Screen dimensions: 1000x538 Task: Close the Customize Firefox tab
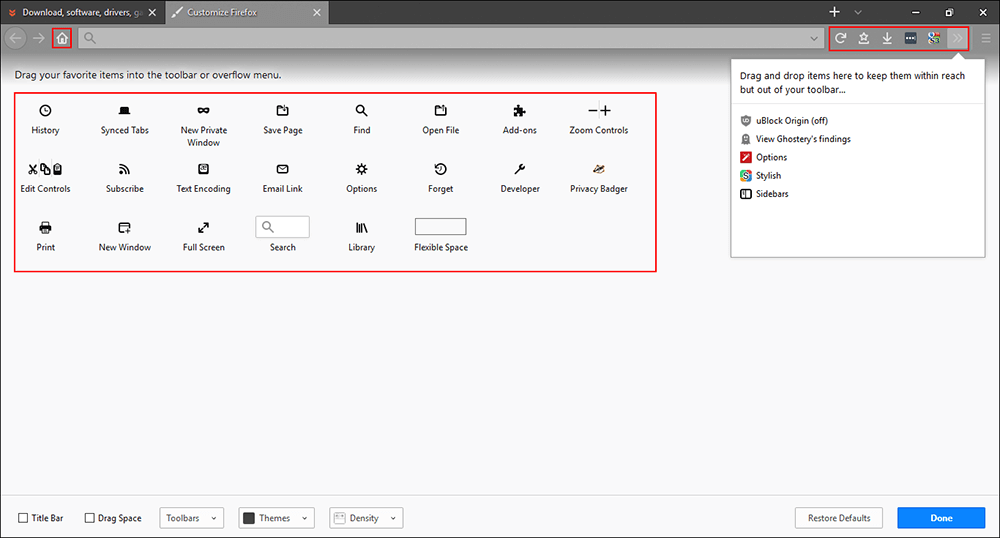point(317,12)
